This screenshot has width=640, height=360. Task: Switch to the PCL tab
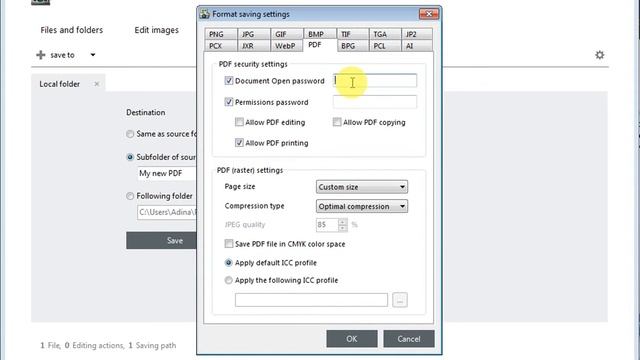[x=385, y=46]
